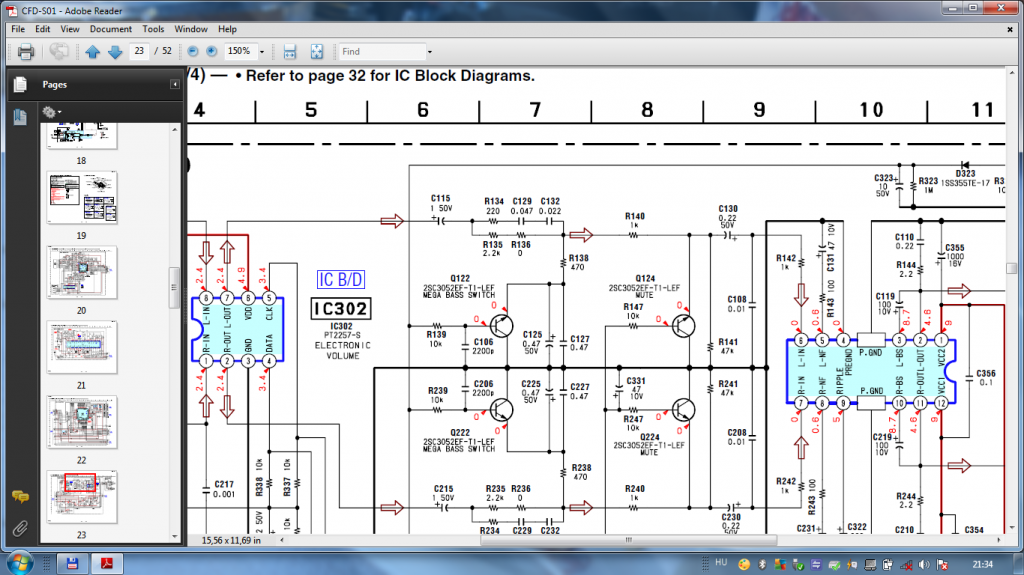Viewport: 1024px width, 575px height.
Task: Select page 20 thumbnail
Action: coord(82,272)
